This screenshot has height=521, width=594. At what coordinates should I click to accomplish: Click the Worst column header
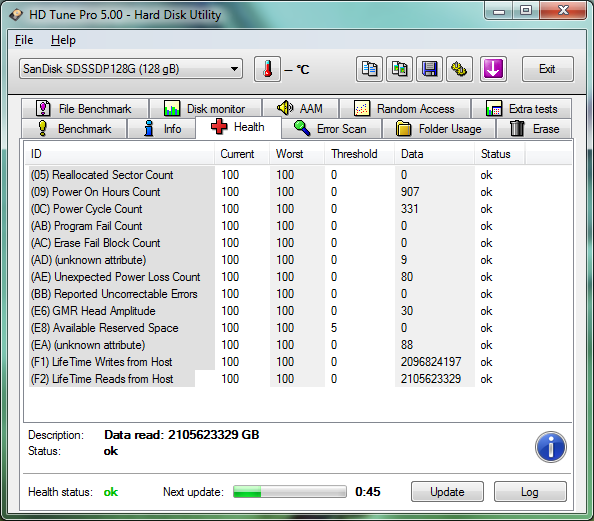(x=297, y=154)
